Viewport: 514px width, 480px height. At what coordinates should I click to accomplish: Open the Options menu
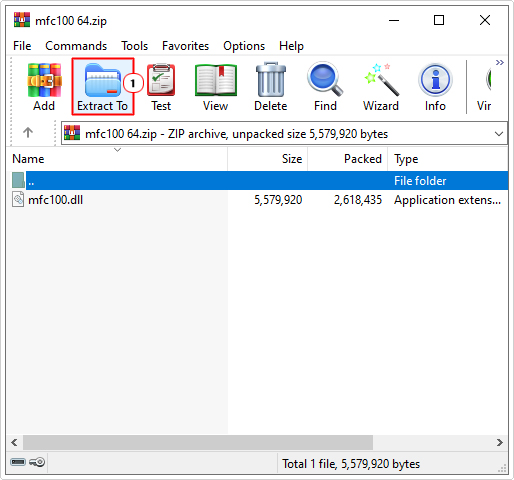click(244, 46)
